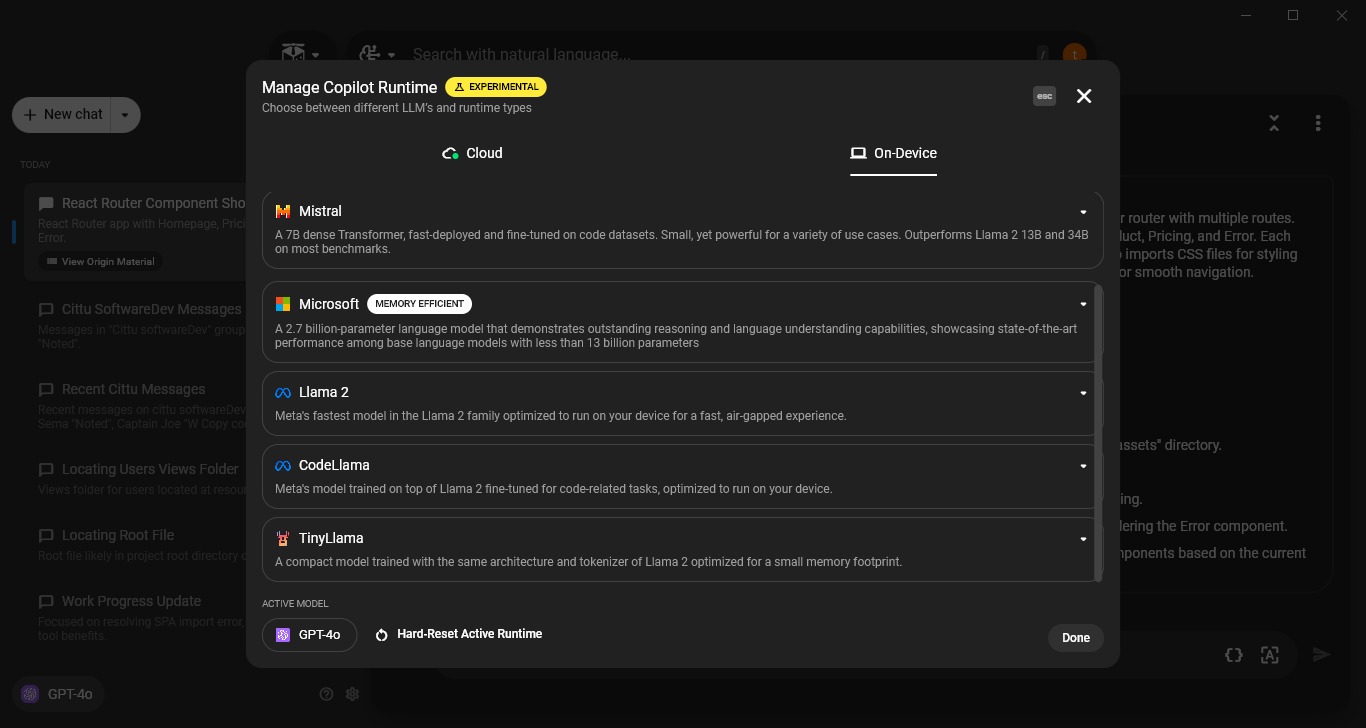Toggle the GPT-4o active model chip
Screen dimensions: 1366x728
point(309,634)
